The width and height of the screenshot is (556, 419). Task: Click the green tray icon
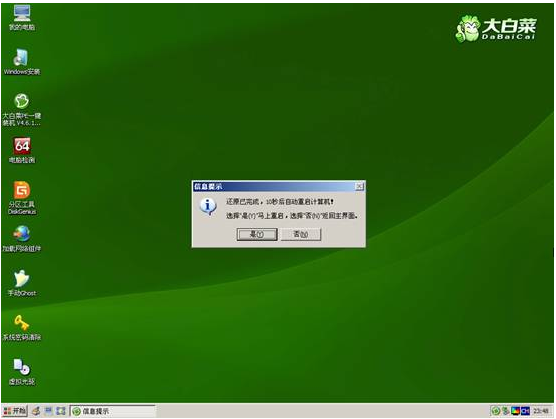pos(495,411)
